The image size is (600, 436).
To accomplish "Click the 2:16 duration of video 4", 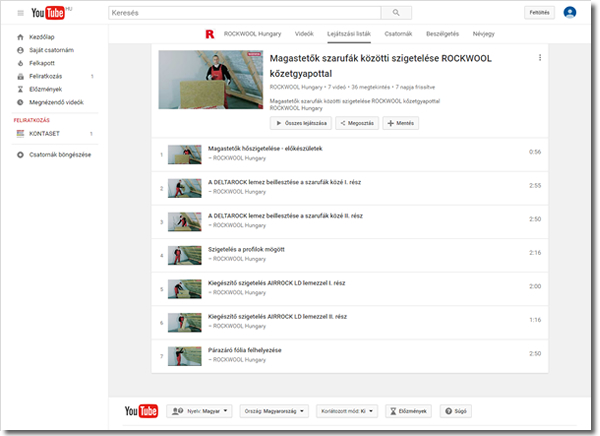I will (535, 253).
